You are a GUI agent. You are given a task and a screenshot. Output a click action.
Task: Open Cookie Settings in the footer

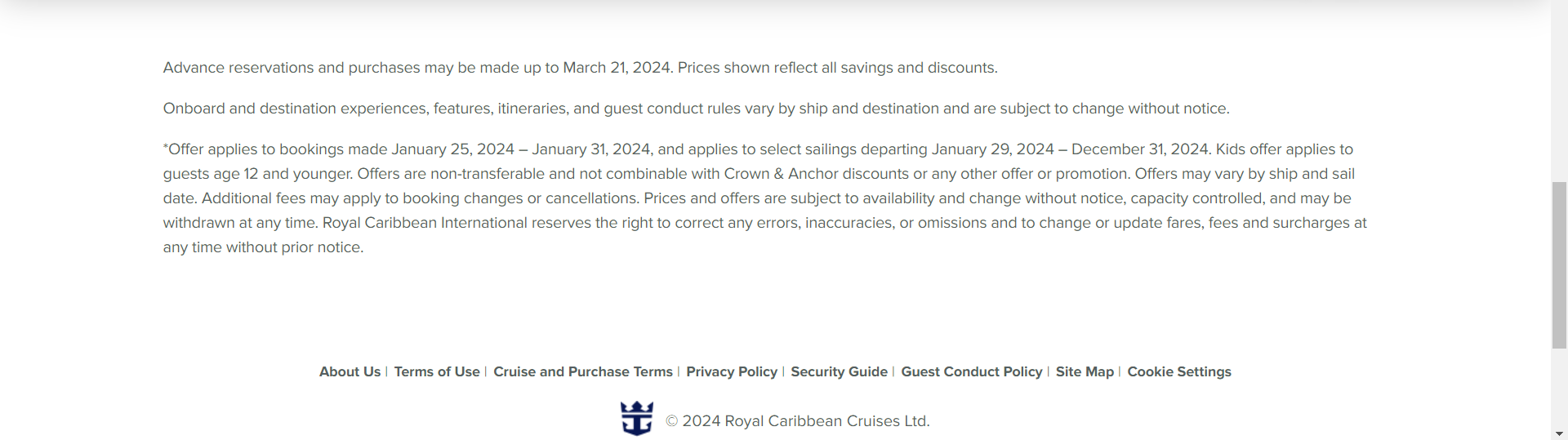coord(1179,371)
